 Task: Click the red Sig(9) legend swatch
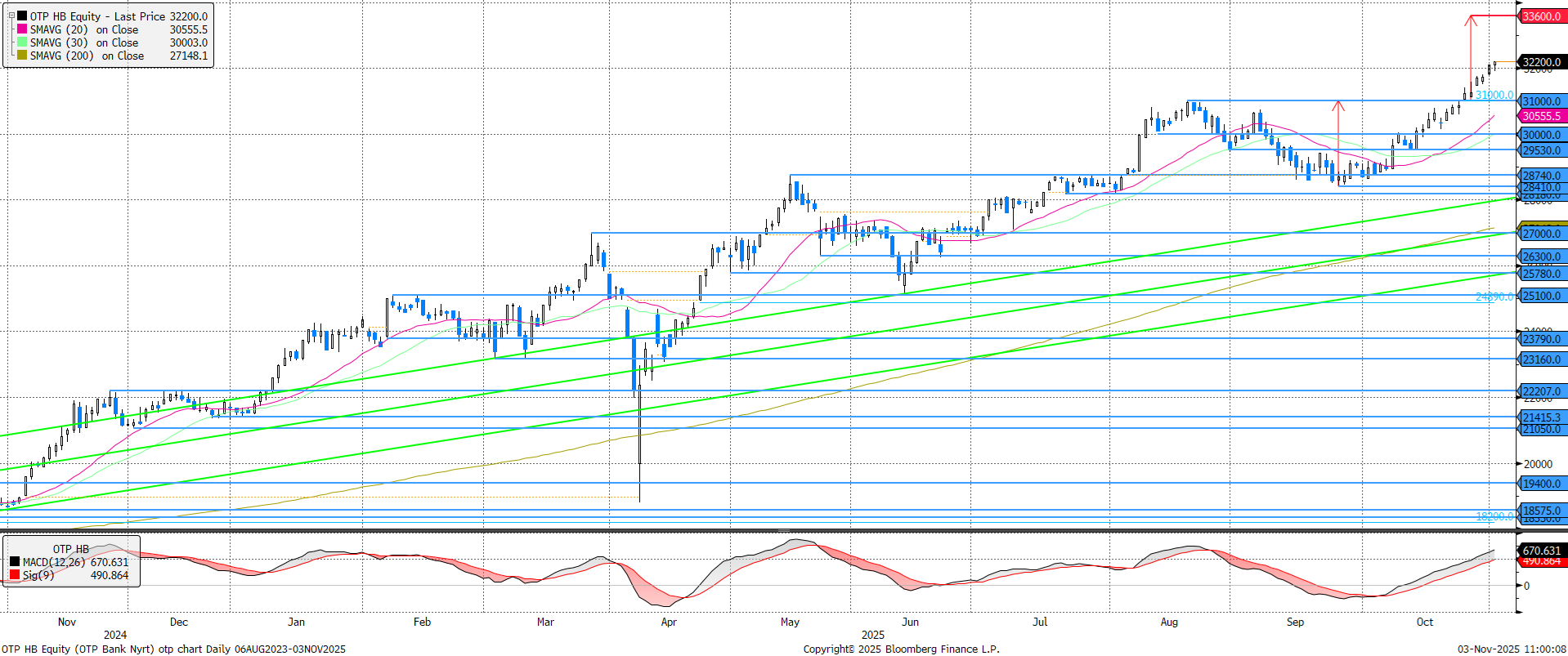[15, 575]
